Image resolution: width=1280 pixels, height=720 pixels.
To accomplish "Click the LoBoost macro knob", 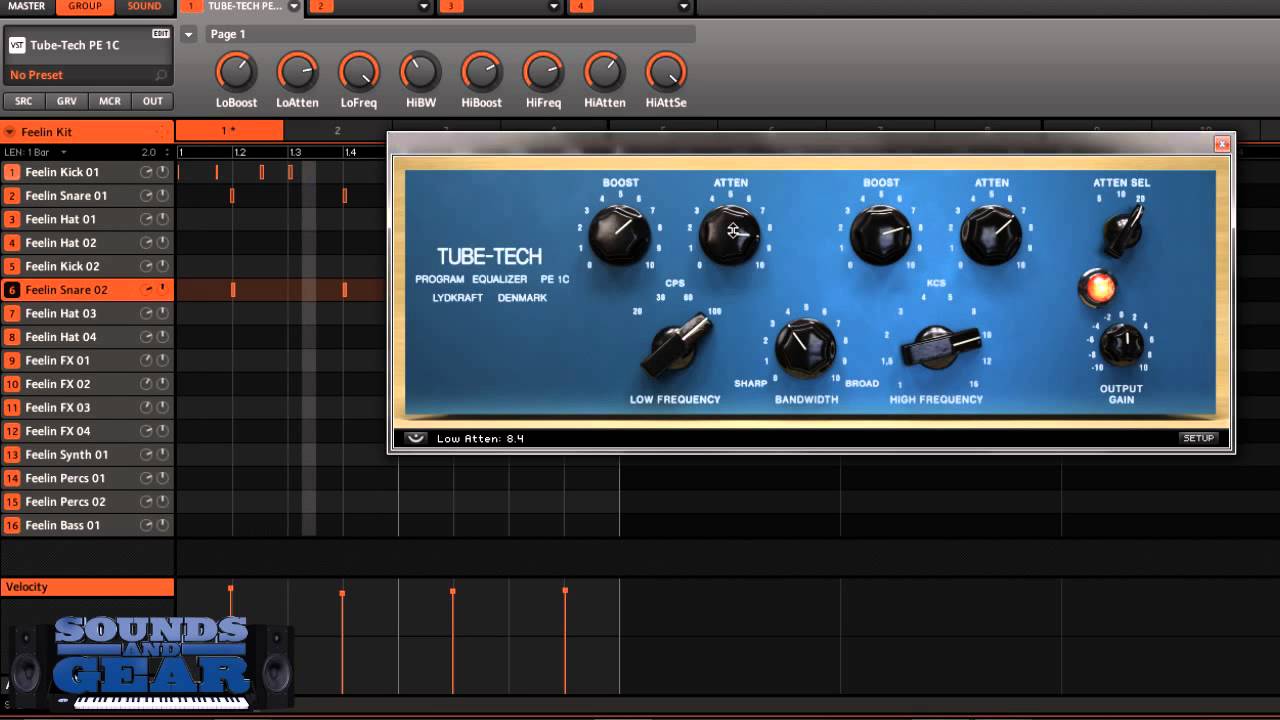I will [236, 72].
